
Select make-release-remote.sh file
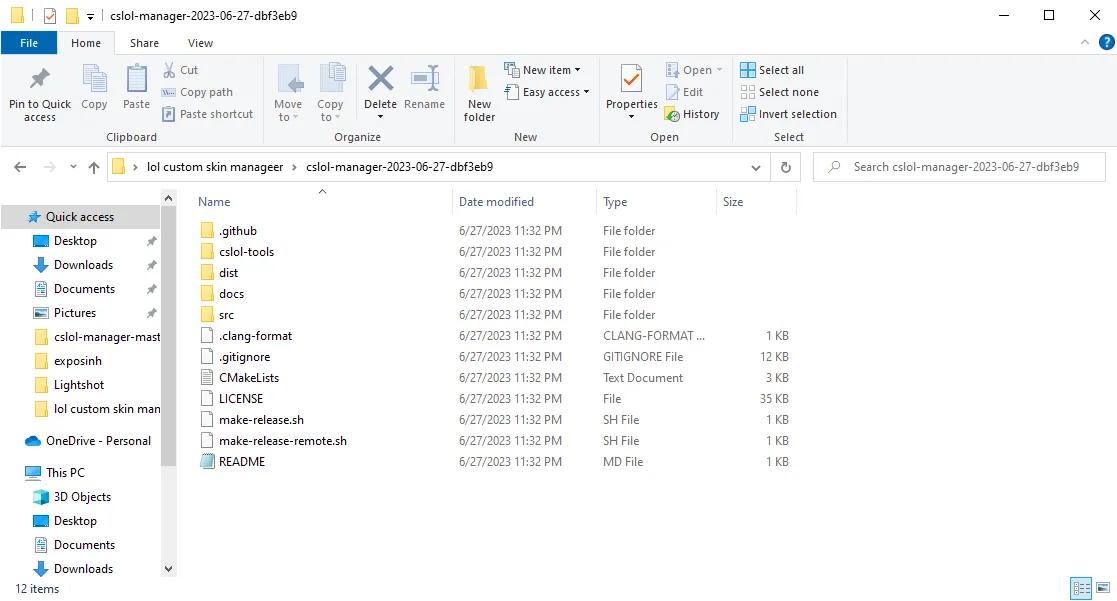[x=282, y=441]
